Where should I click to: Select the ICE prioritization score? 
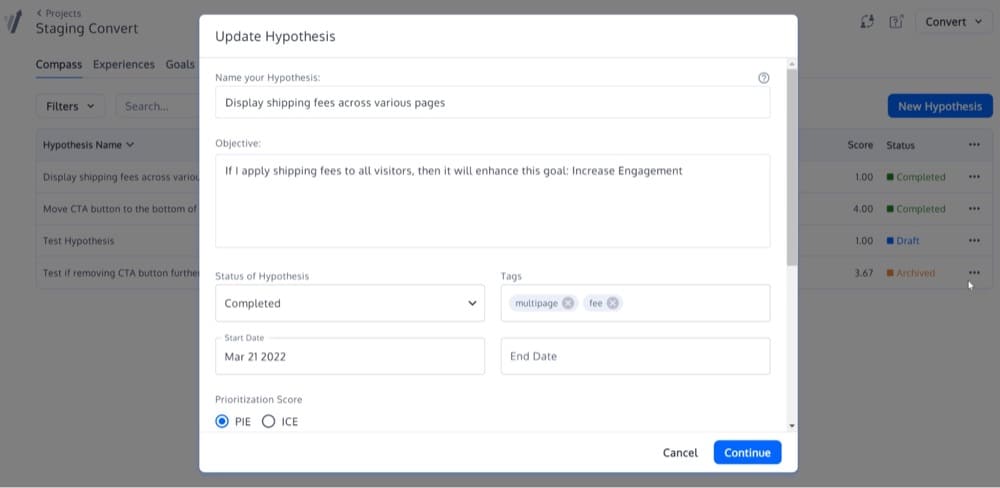coord(268,421)
